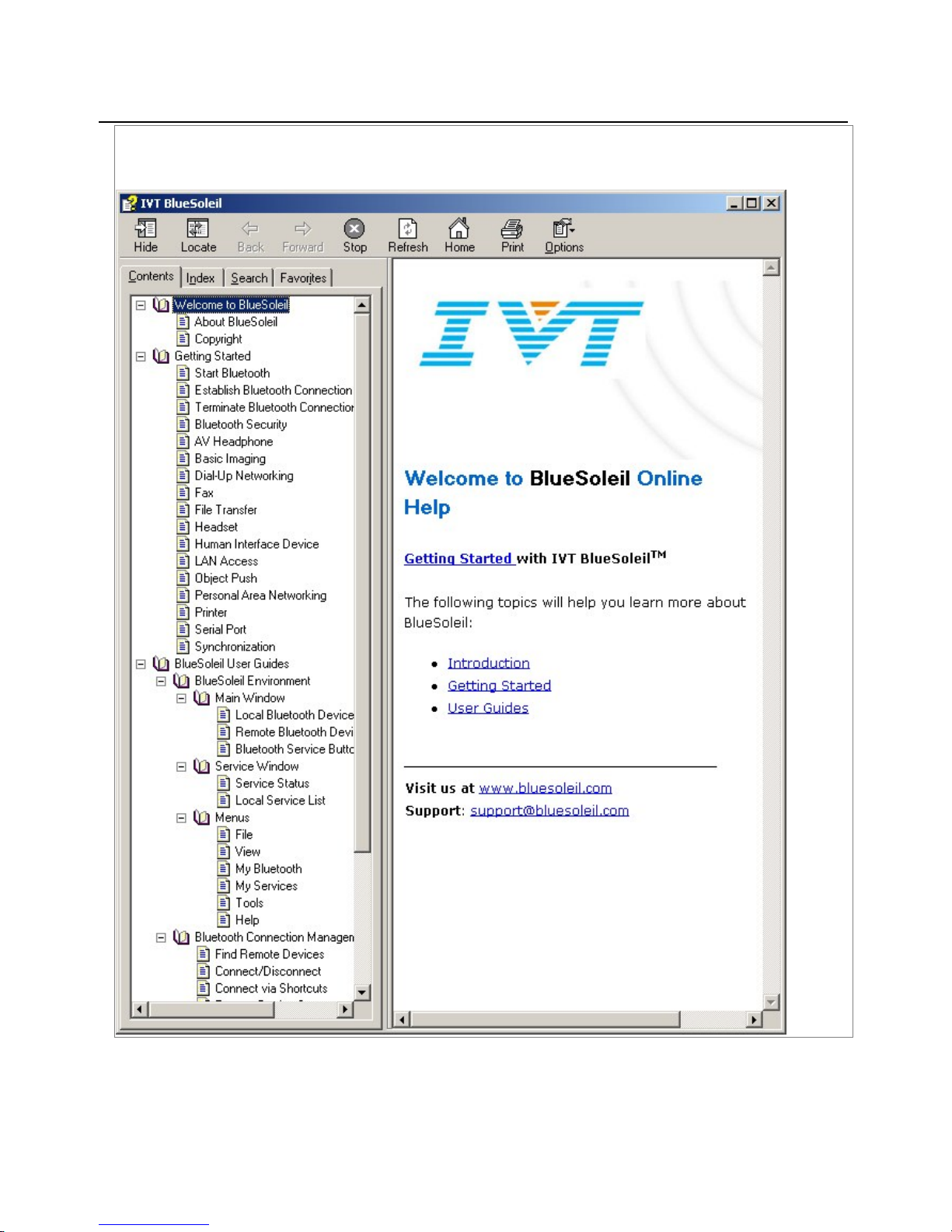The width and height of the screenshot is (952, 1232).
Task: Visit the www.bluesoleil.com link
Action: 546,788
